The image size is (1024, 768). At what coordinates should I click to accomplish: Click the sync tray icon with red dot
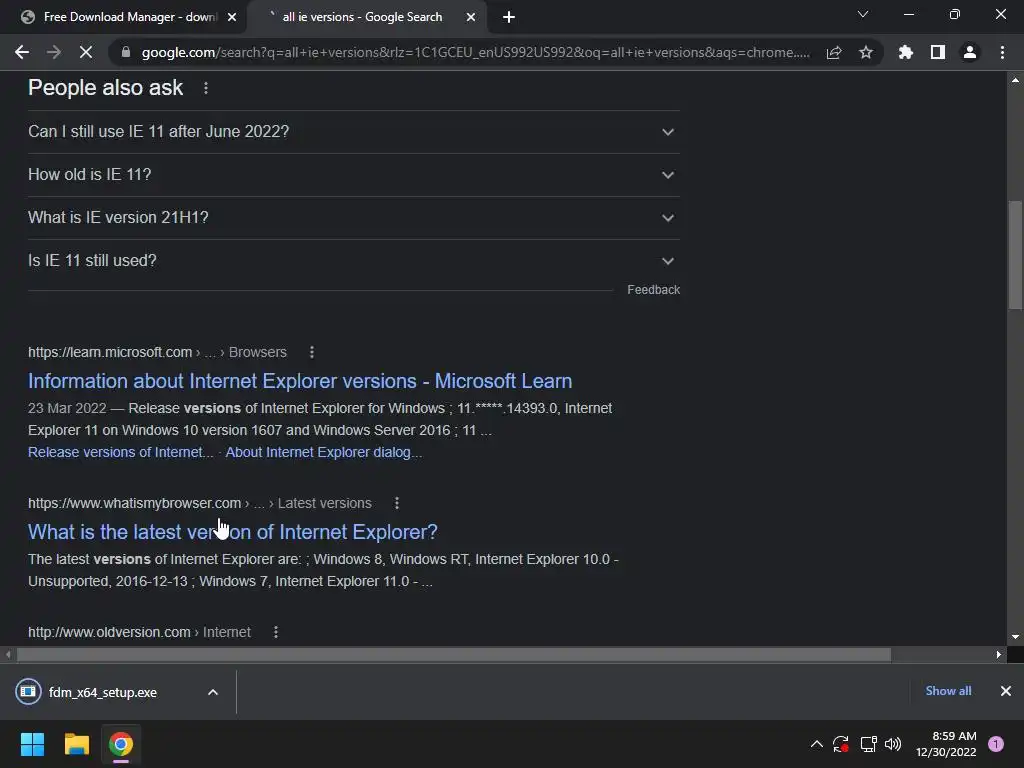[x=840, y=744]
